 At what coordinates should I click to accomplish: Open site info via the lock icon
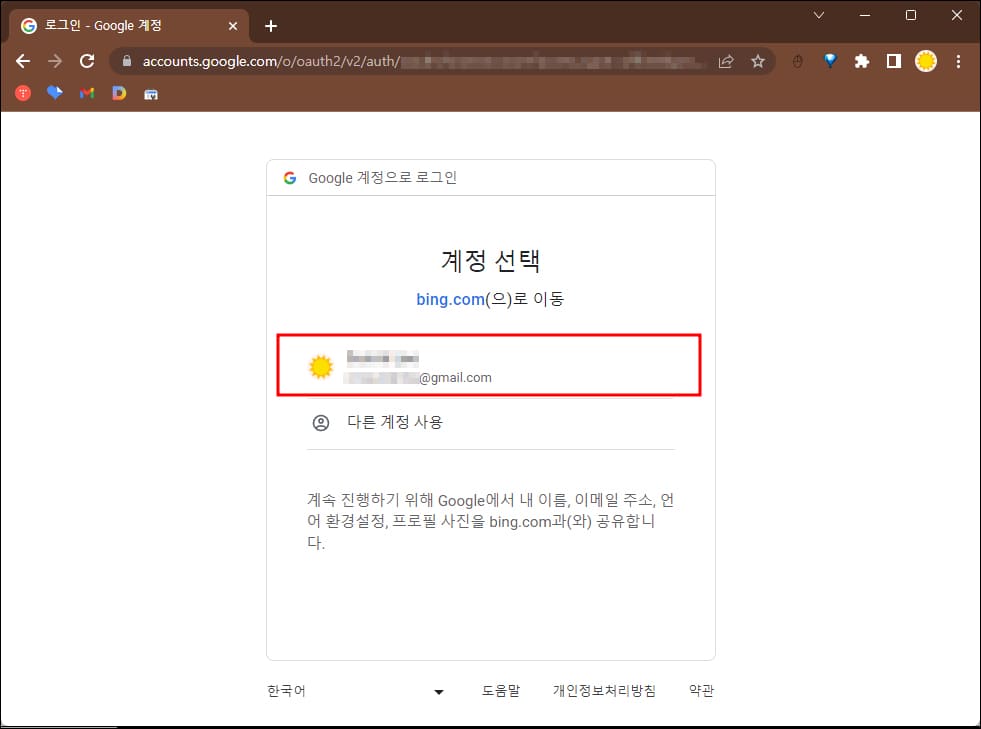[x=127, y=61]
